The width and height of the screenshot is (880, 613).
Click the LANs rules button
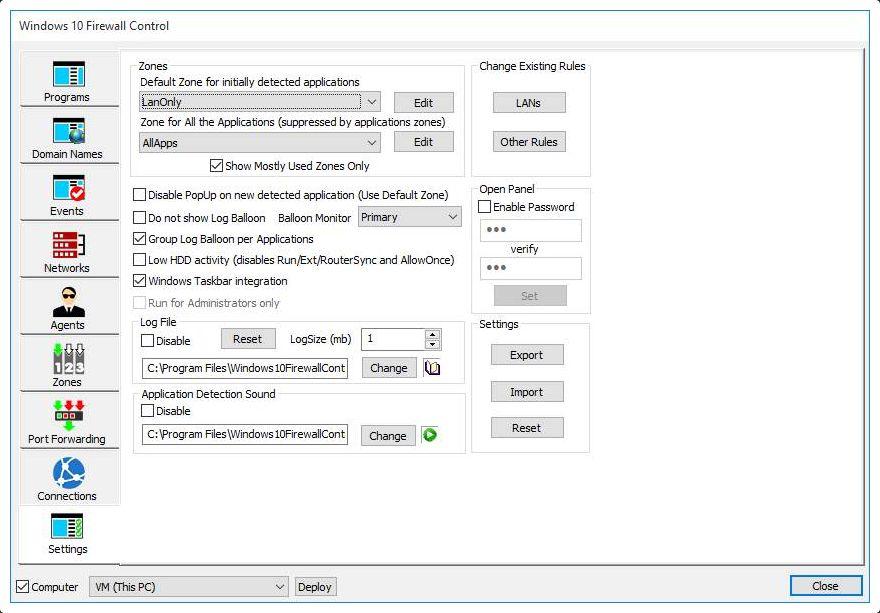pyautogui.click(x=529, y=103)
